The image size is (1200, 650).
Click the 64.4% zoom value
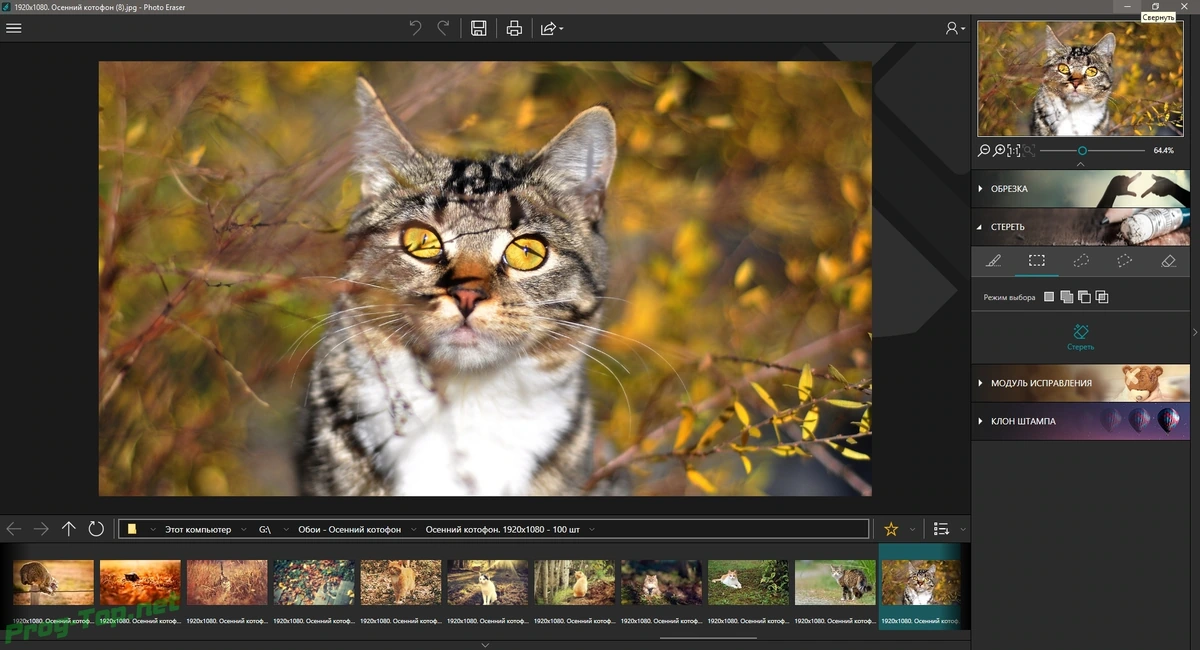pyautogui.click(x=1163, y=150)
